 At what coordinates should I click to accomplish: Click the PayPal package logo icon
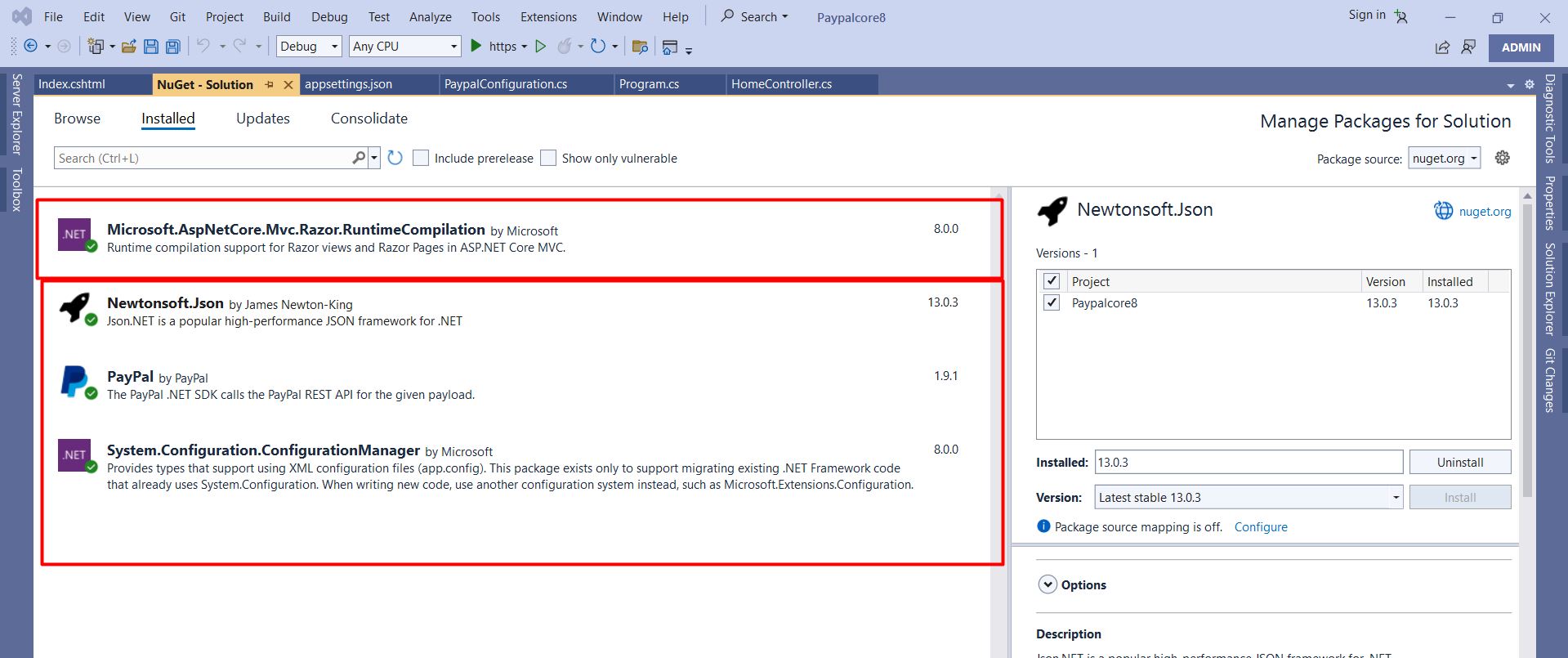pyautogui.click(x=76, y=382)
